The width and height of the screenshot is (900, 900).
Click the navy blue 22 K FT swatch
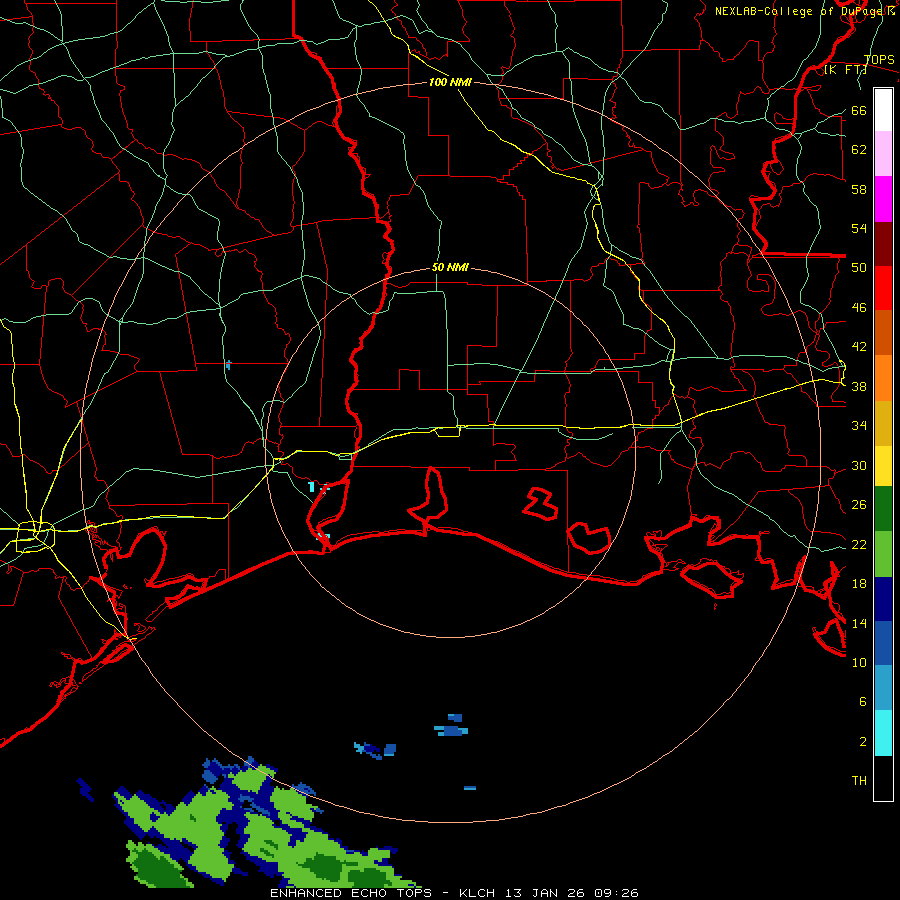[x=883, y=599]
